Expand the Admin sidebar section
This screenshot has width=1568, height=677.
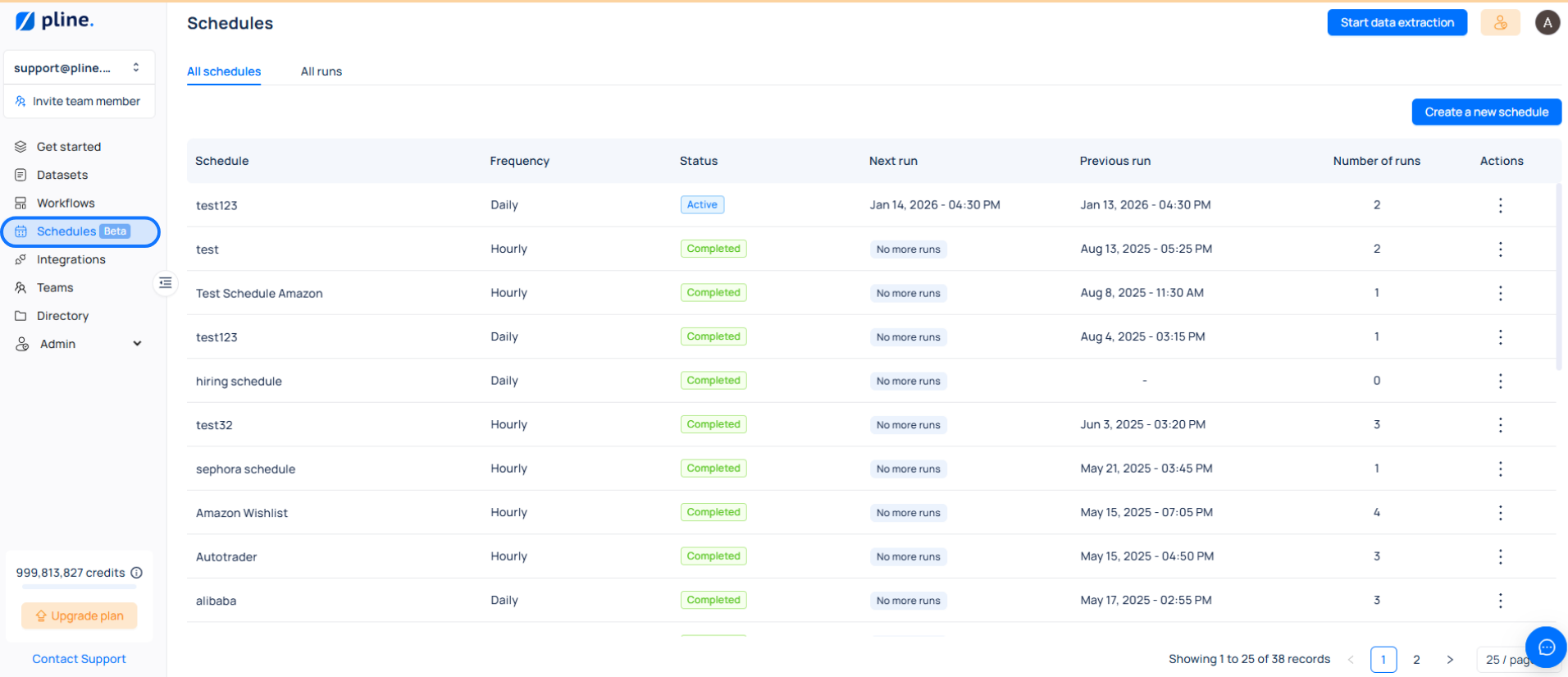(x=137, y=344)
